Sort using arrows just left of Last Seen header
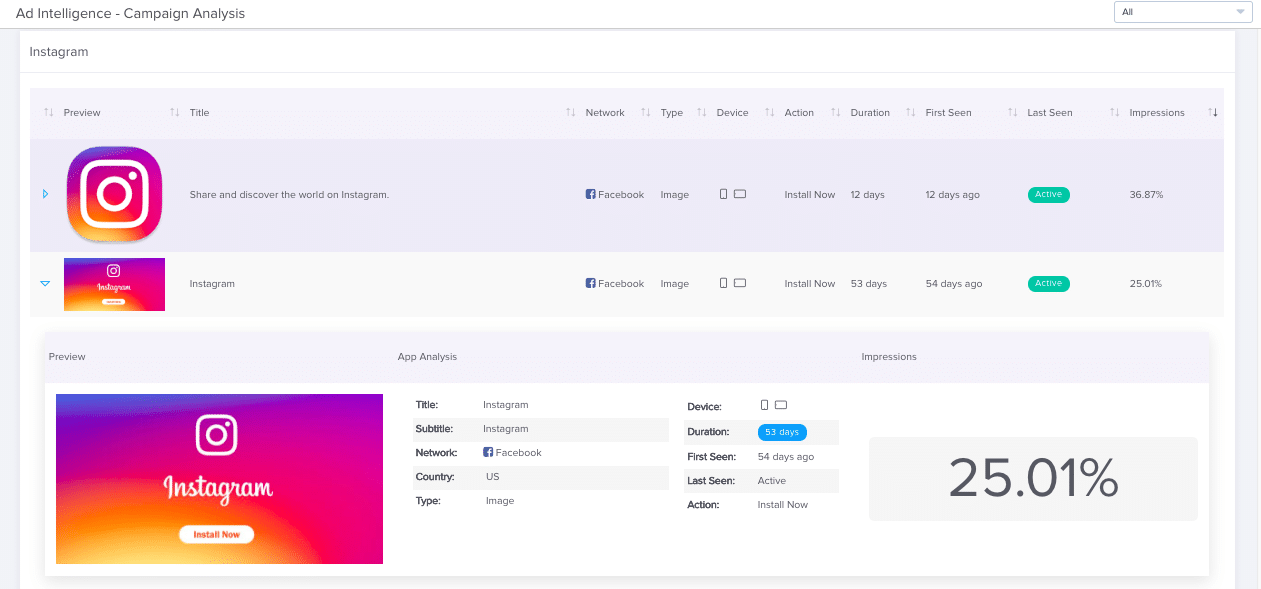1261x589 pixels. [x=1013, y=113]
